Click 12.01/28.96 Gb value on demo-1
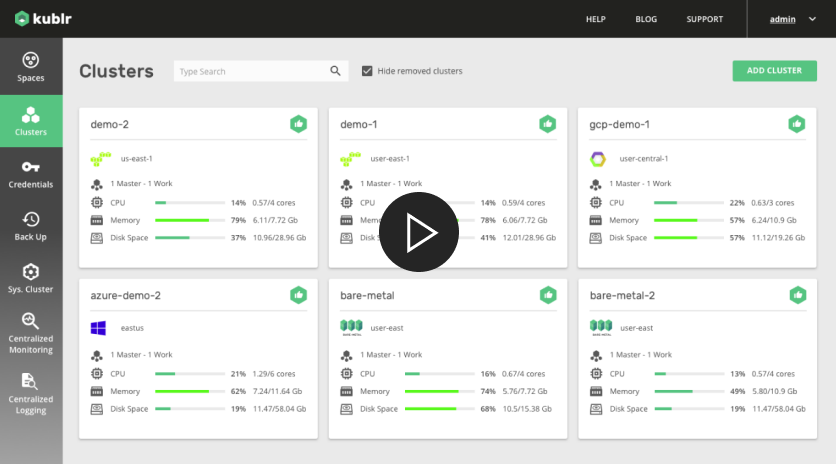Image resolution: width=836 pixels, height=464 pixels. pos(529,238)
